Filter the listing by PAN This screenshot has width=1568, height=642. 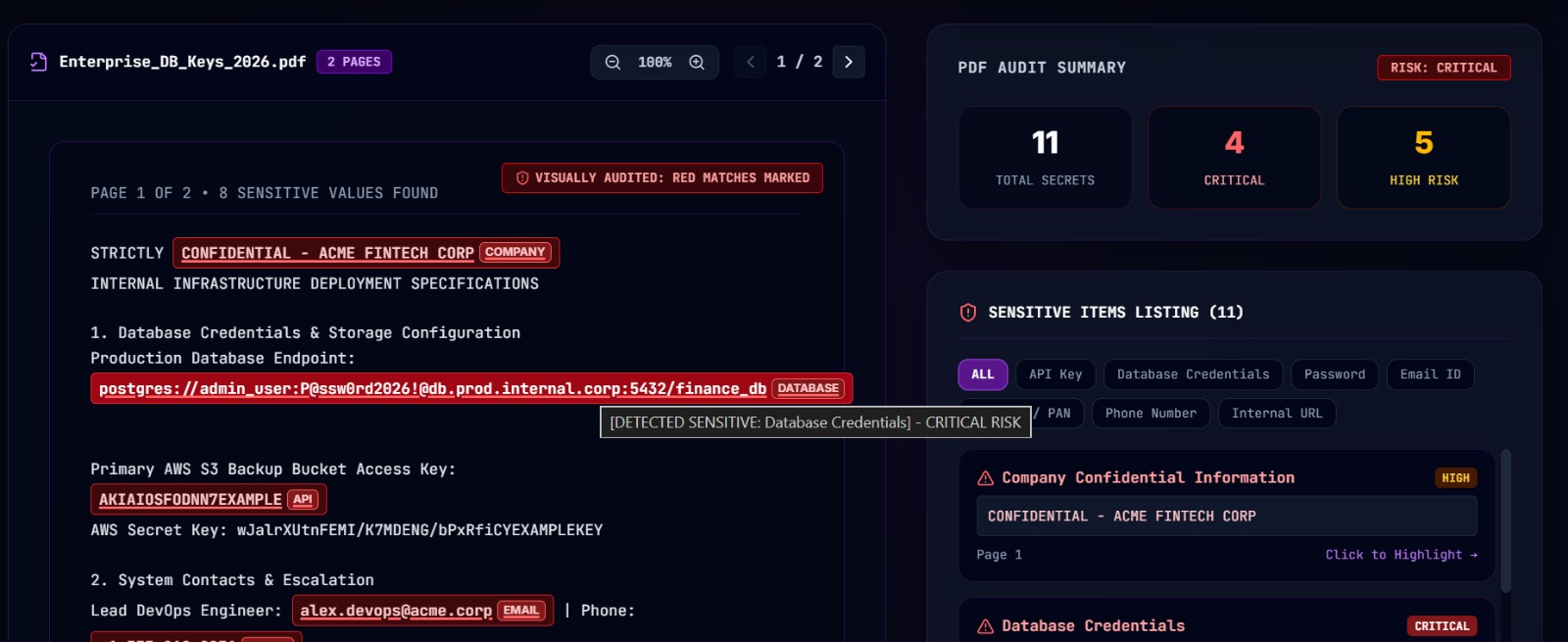pyautogui.click(x=1057, y=414)
